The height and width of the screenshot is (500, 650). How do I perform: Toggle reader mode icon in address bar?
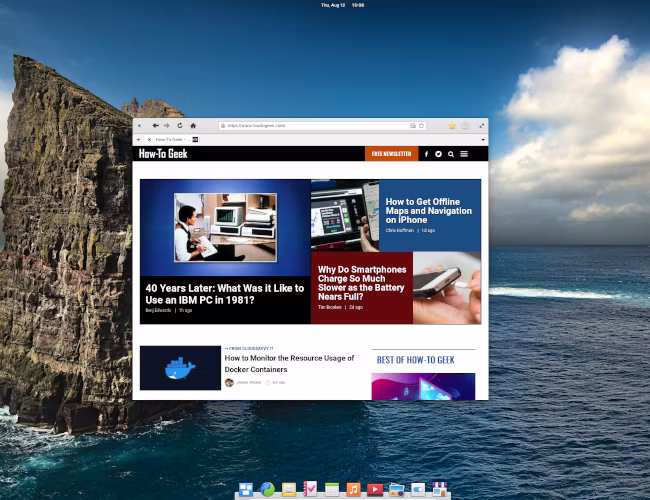coord(412,126)
